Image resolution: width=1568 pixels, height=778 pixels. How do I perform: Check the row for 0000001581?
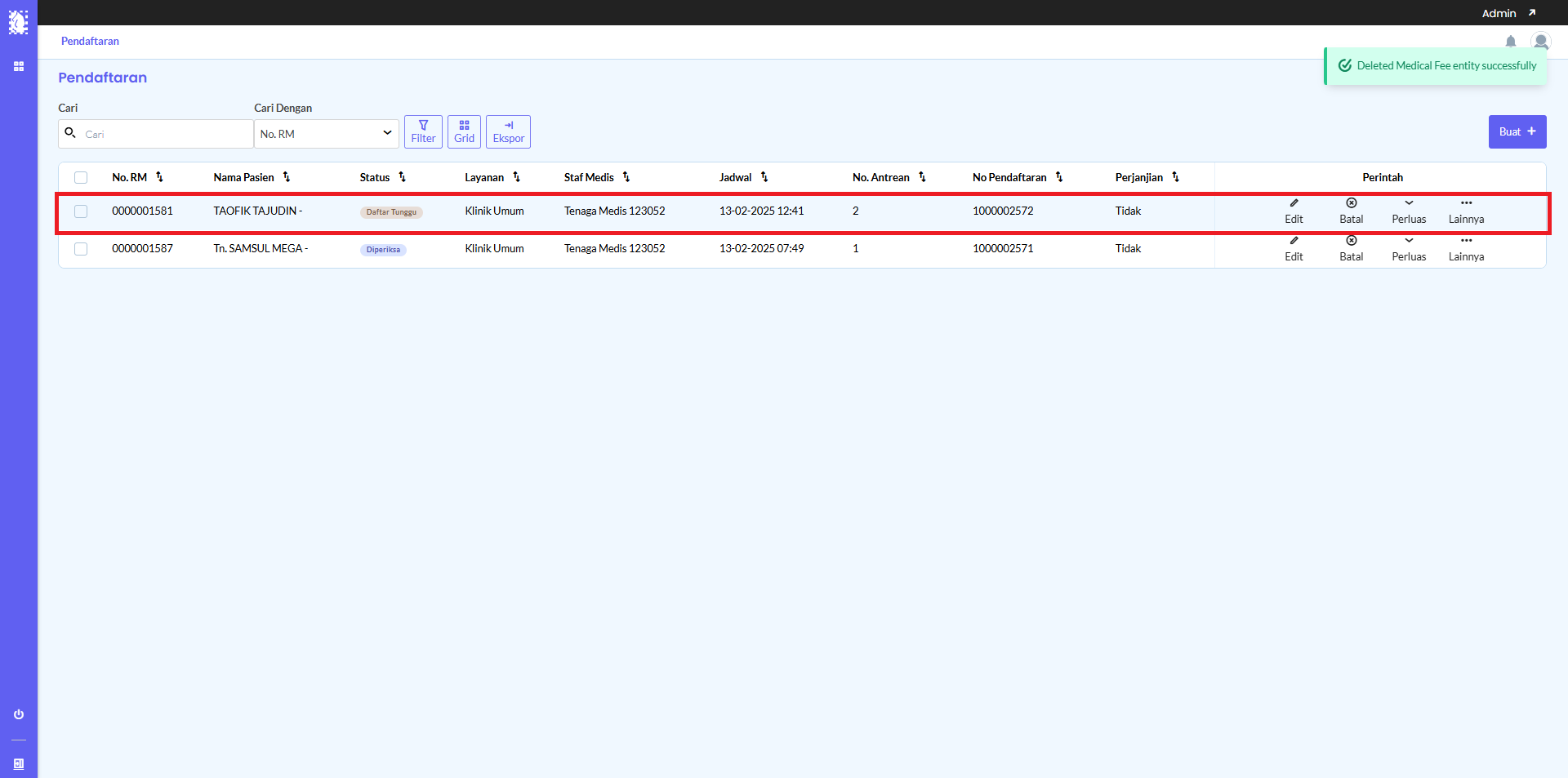pyautogui.click(x=81, y=211)
